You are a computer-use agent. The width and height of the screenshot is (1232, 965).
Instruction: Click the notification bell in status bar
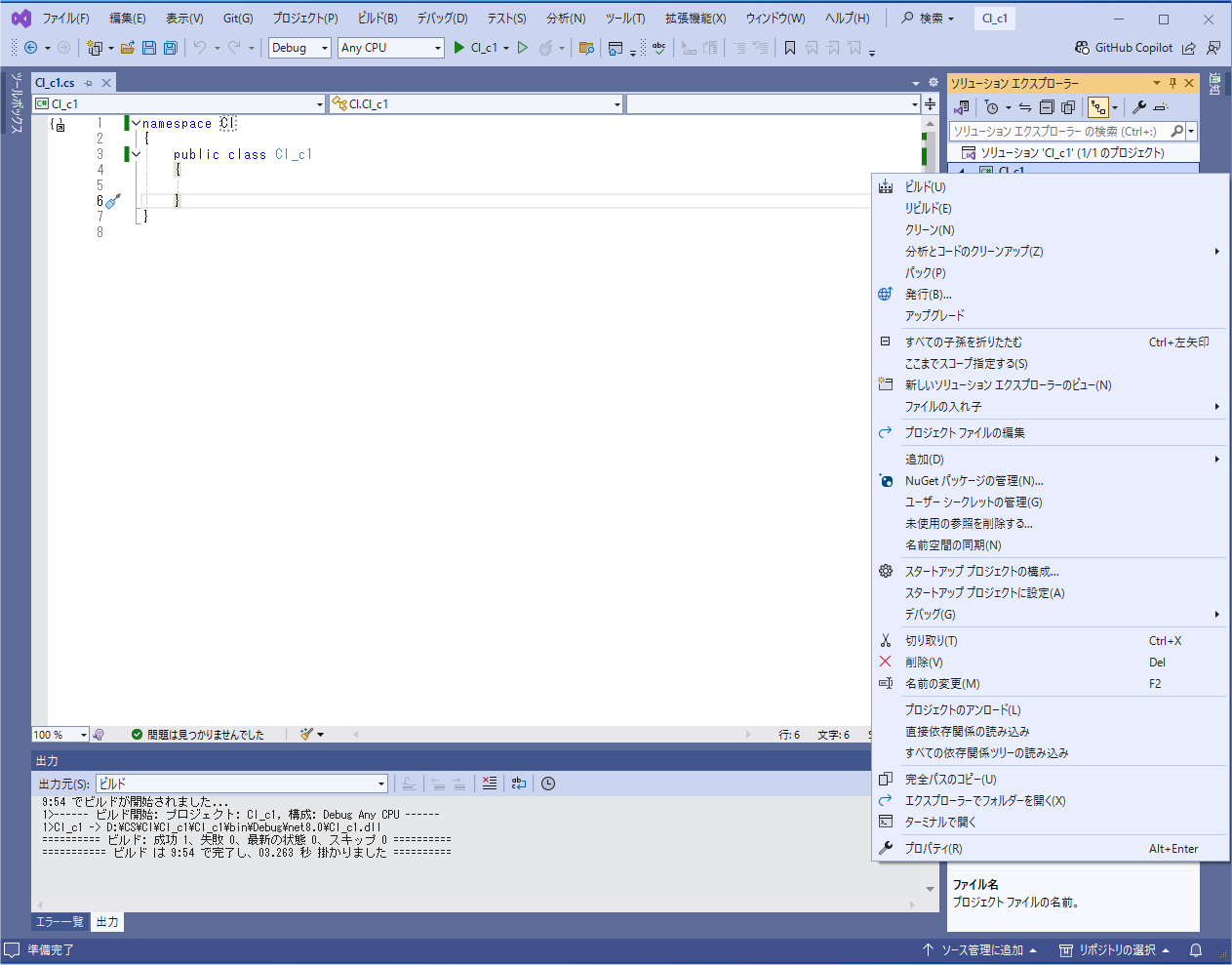[1196, 949]
